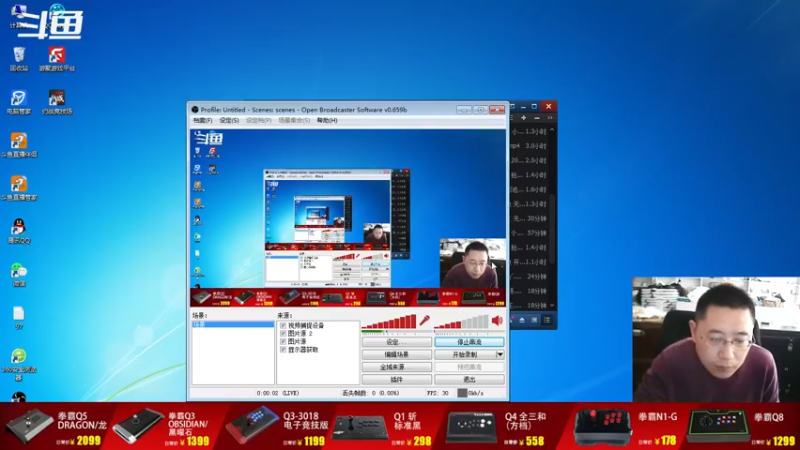Screen dimensions: 800x450
Task: Open the Recycle Bin (回收站) desktop icon
Action: 19,59
